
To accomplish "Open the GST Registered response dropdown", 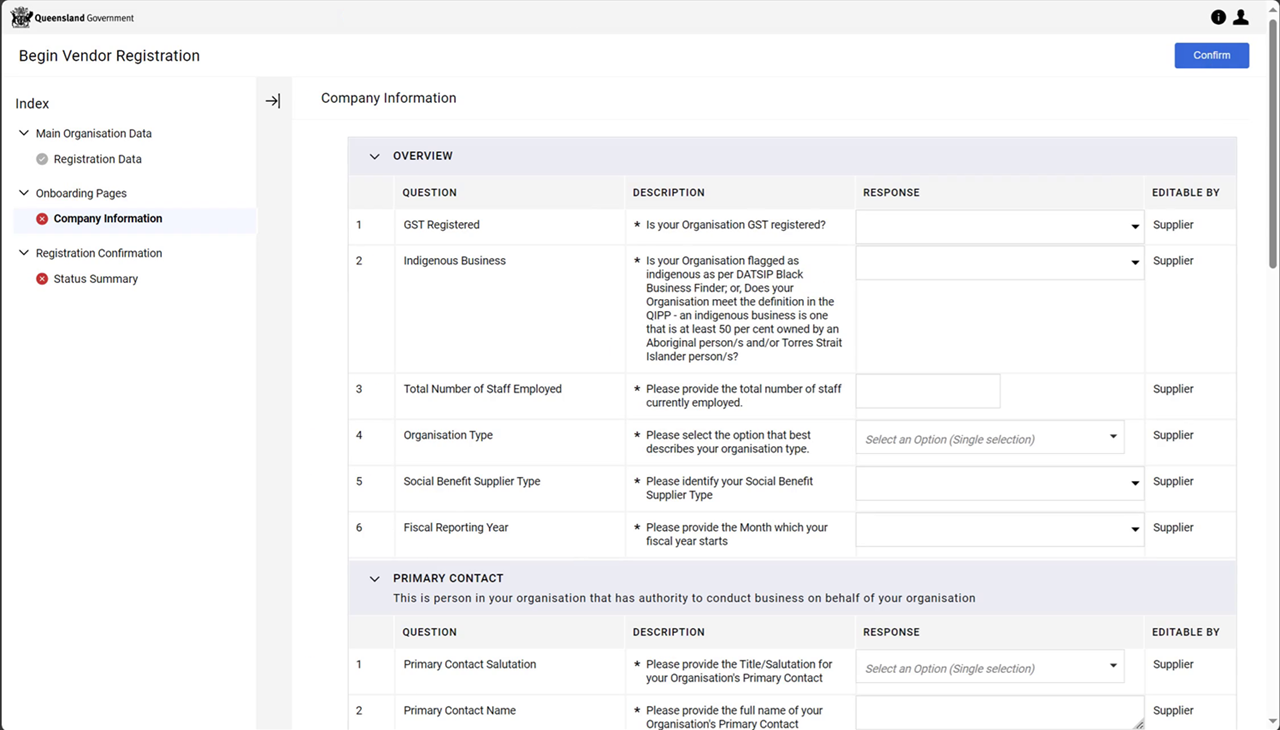I will click(1000, 226).
